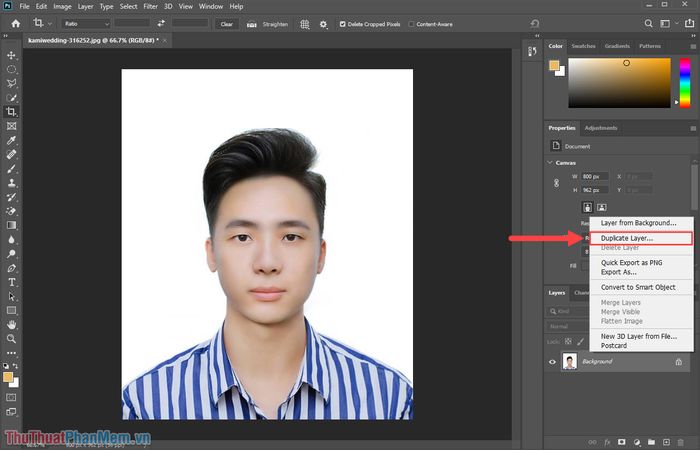Open the crop overlay grid options
Screen dimensions: 700x450
[x=305, y=24]
